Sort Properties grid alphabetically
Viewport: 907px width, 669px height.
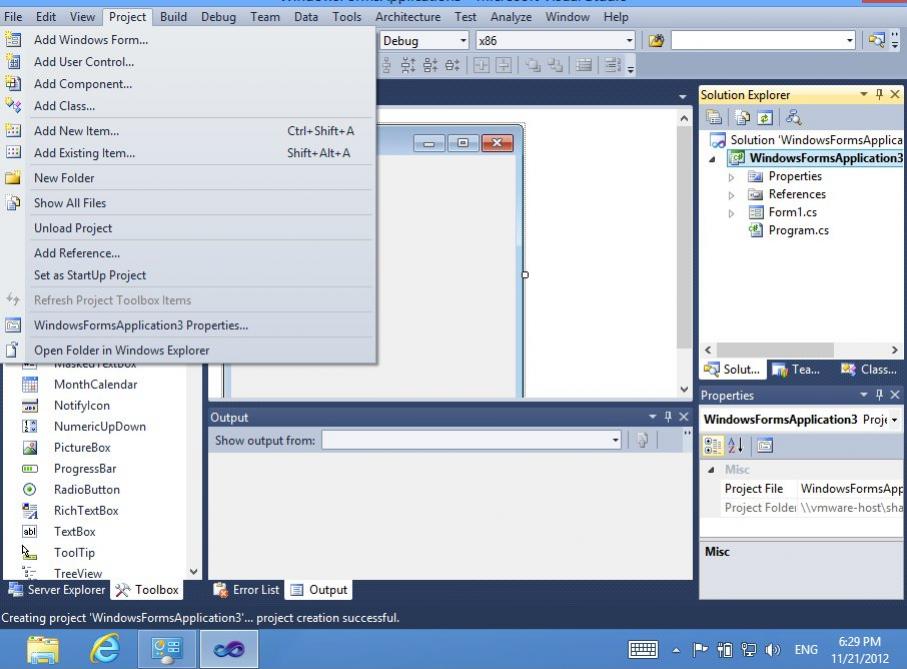736,445
